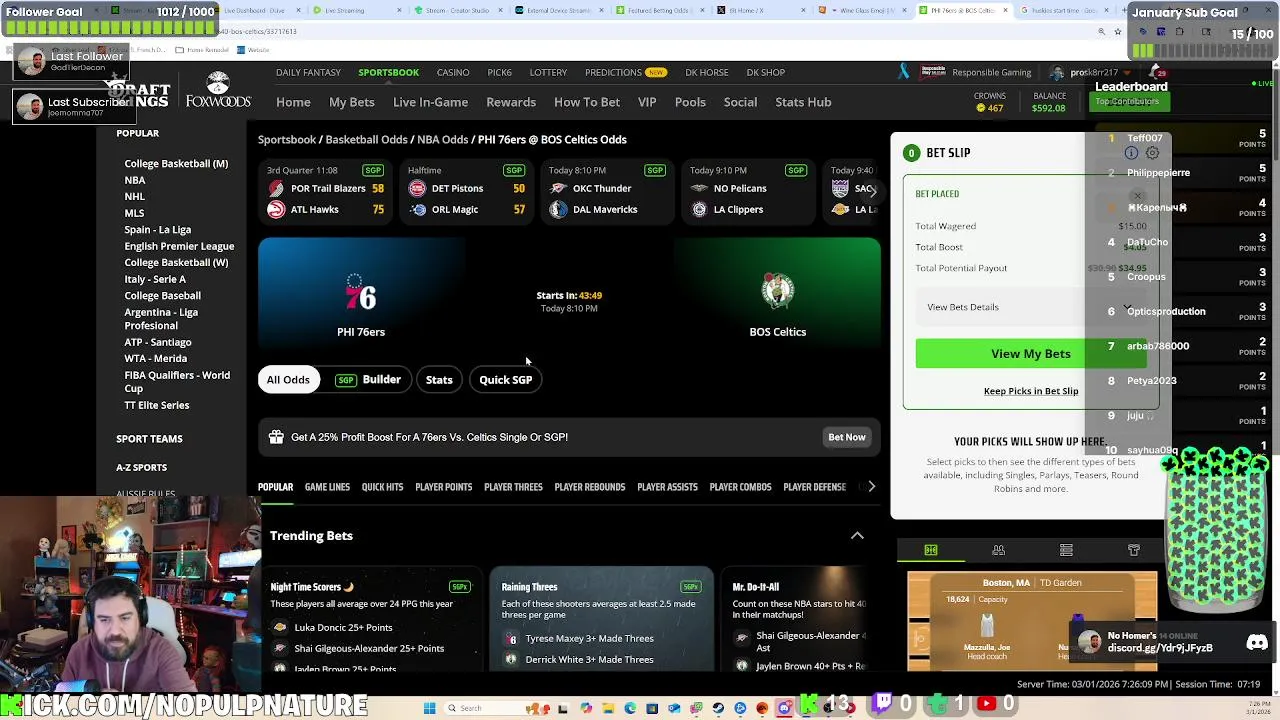Select English Premier League in sidebar
This screenshot has width=1280, height=720.
(x=179, y=246)
